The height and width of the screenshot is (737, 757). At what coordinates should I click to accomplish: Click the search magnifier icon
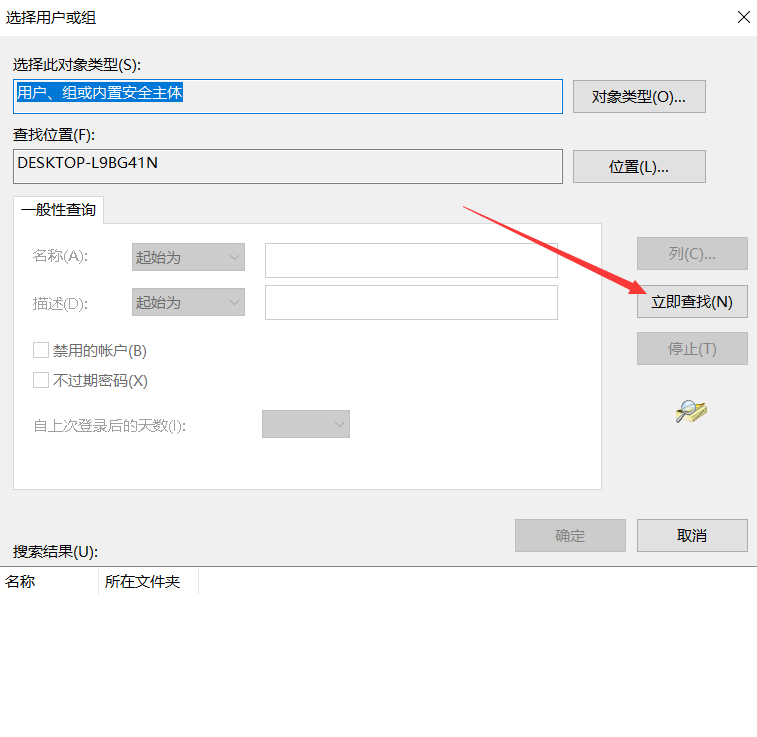[x=691, y=411]
